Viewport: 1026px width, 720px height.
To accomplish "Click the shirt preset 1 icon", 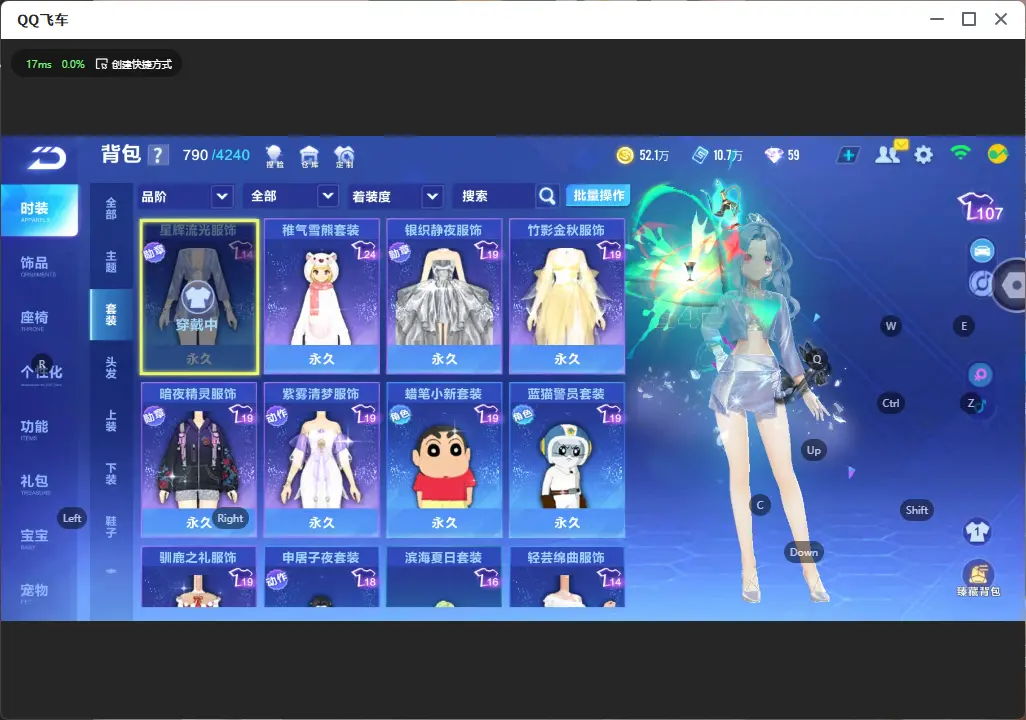I will click(977, 531).
